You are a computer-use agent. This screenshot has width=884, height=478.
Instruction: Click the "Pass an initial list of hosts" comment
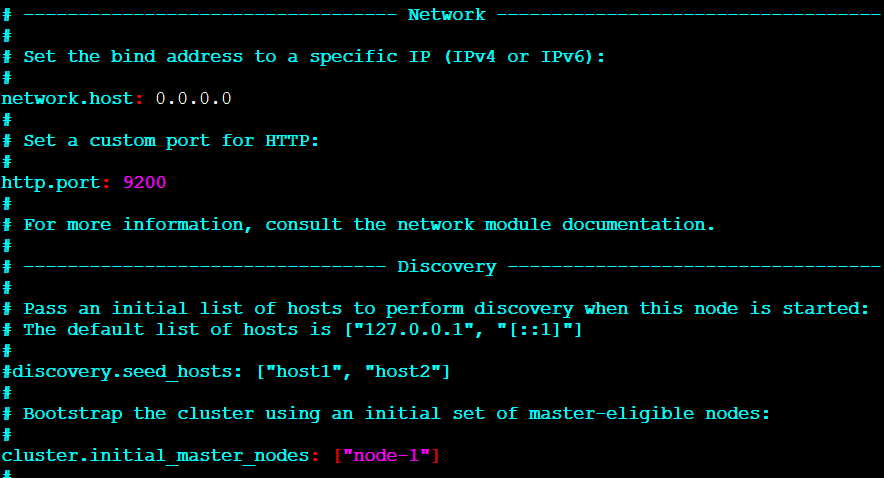click(446, 309)
